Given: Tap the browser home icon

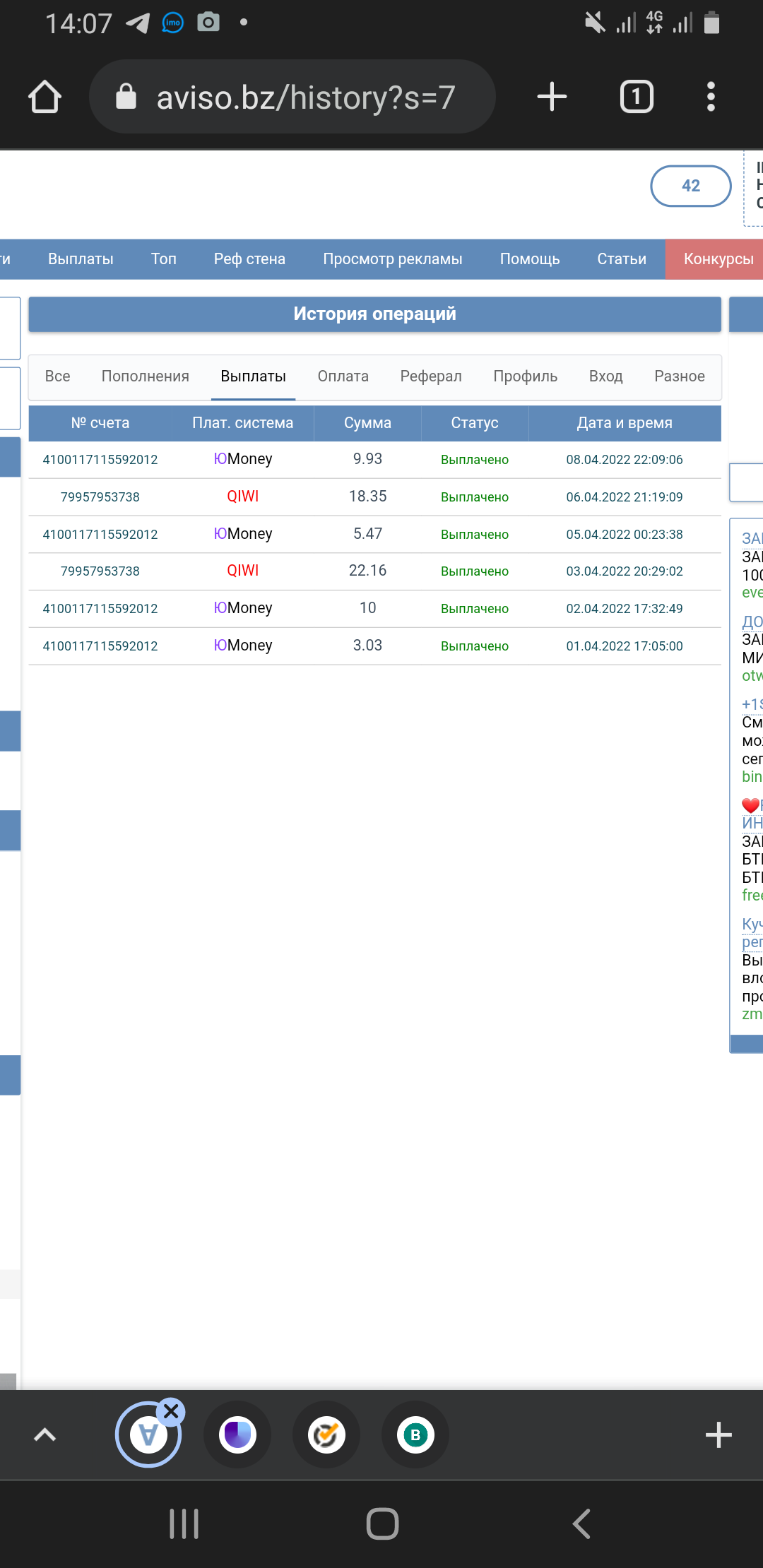Looking at the screenshot, I should 45,97.
